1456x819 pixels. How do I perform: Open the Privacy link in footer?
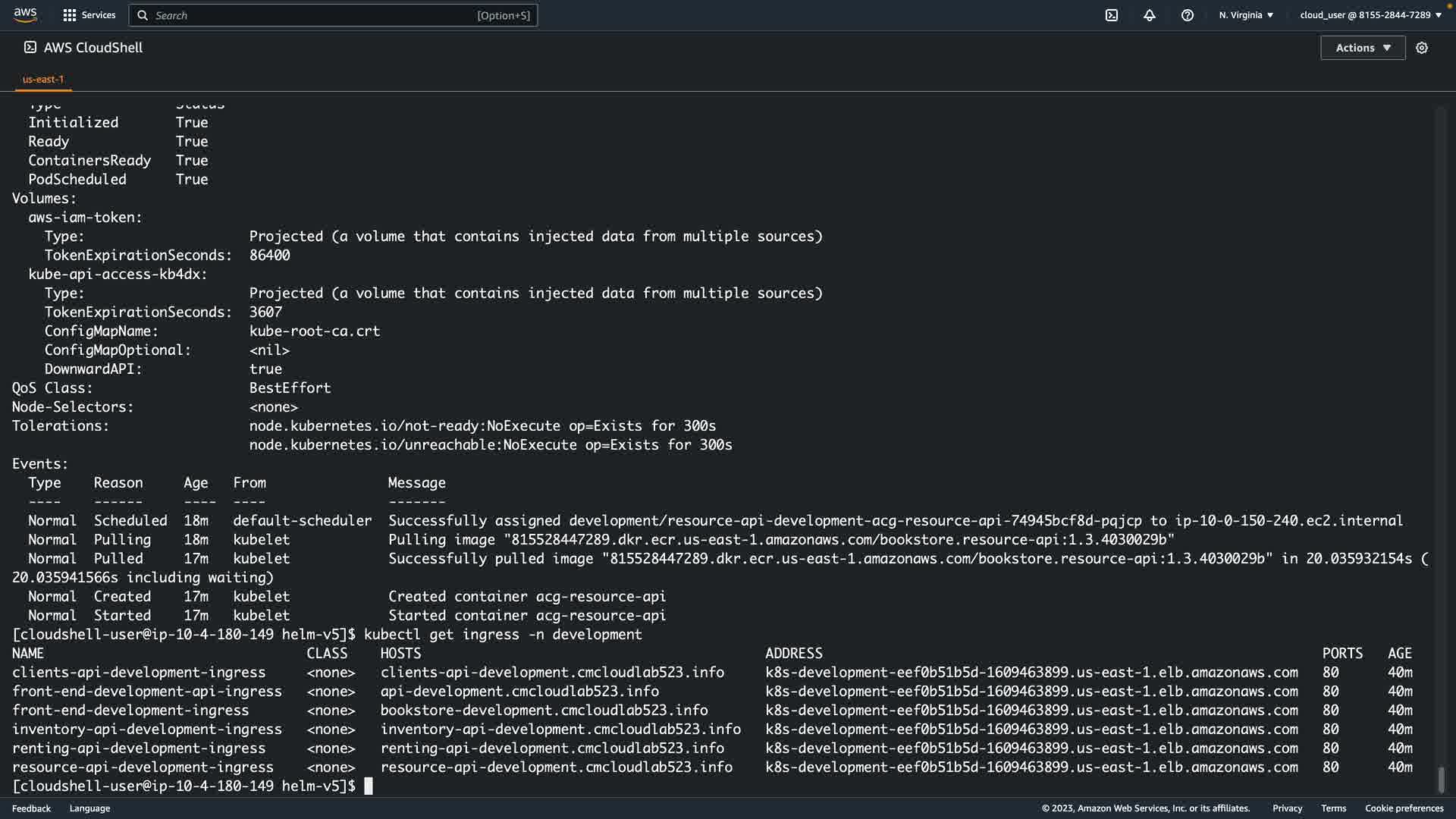[1287, 808]
